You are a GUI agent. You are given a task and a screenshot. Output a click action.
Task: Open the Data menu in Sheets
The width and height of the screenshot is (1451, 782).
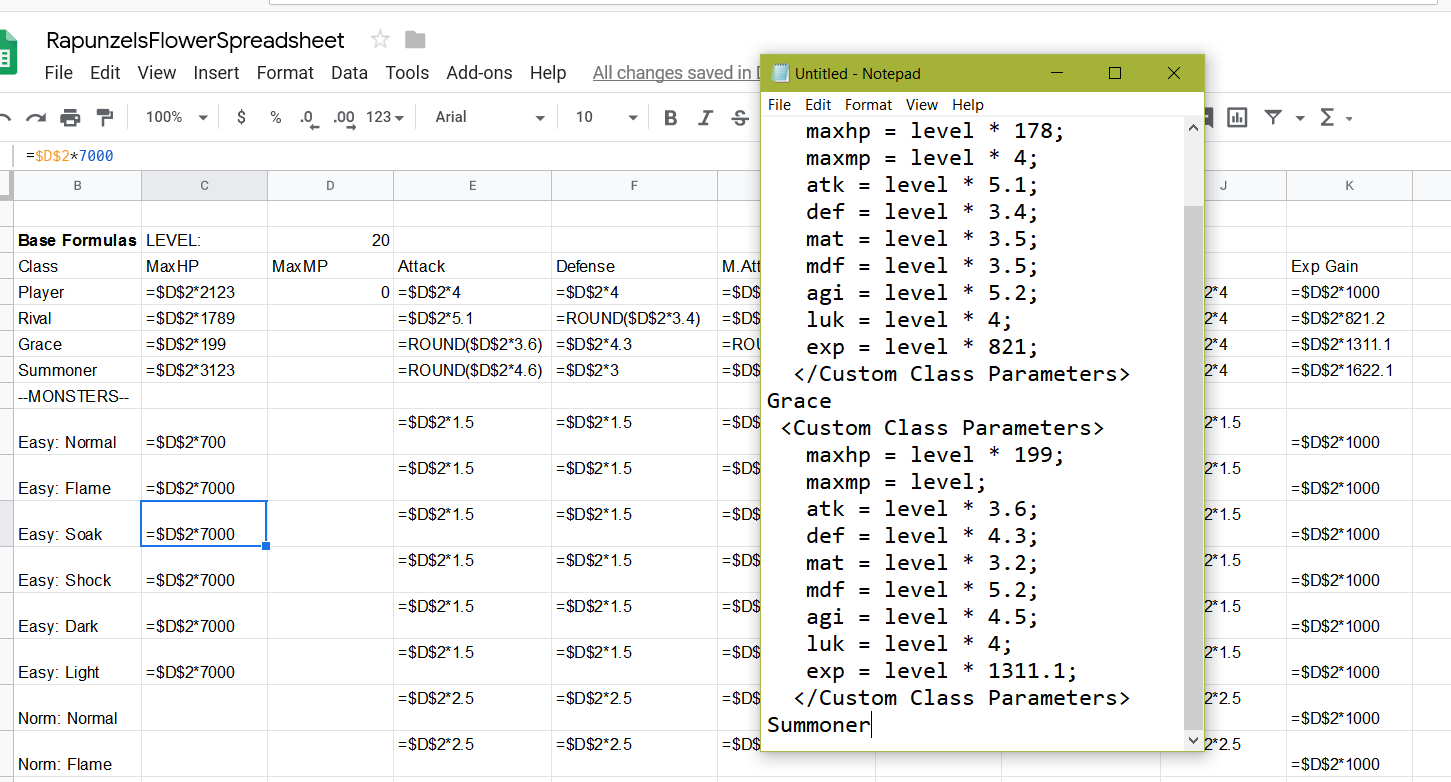click(x=350, y=73)
